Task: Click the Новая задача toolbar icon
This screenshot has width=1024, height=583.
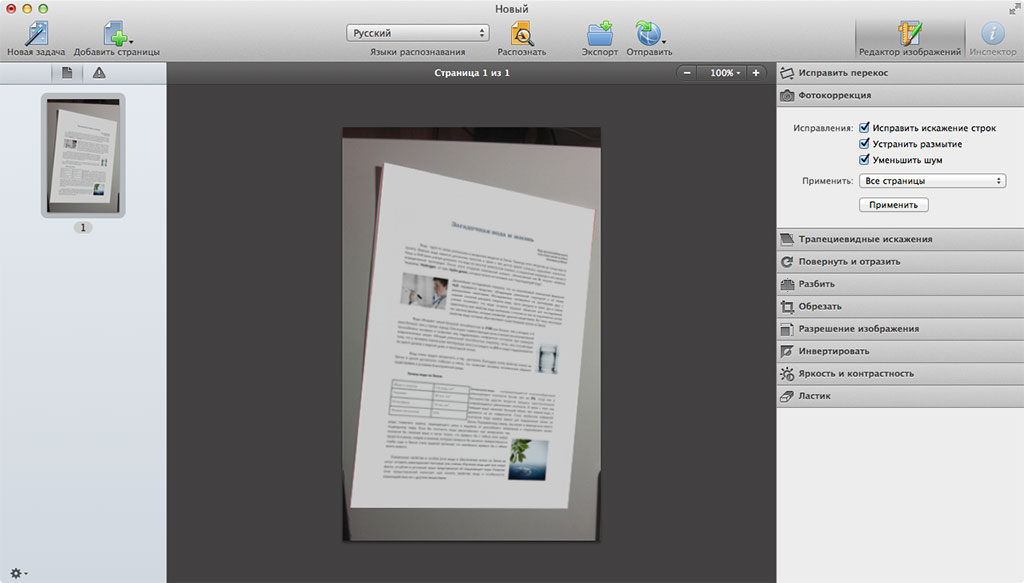Action: pyautogui.click(x=35, y=33)
